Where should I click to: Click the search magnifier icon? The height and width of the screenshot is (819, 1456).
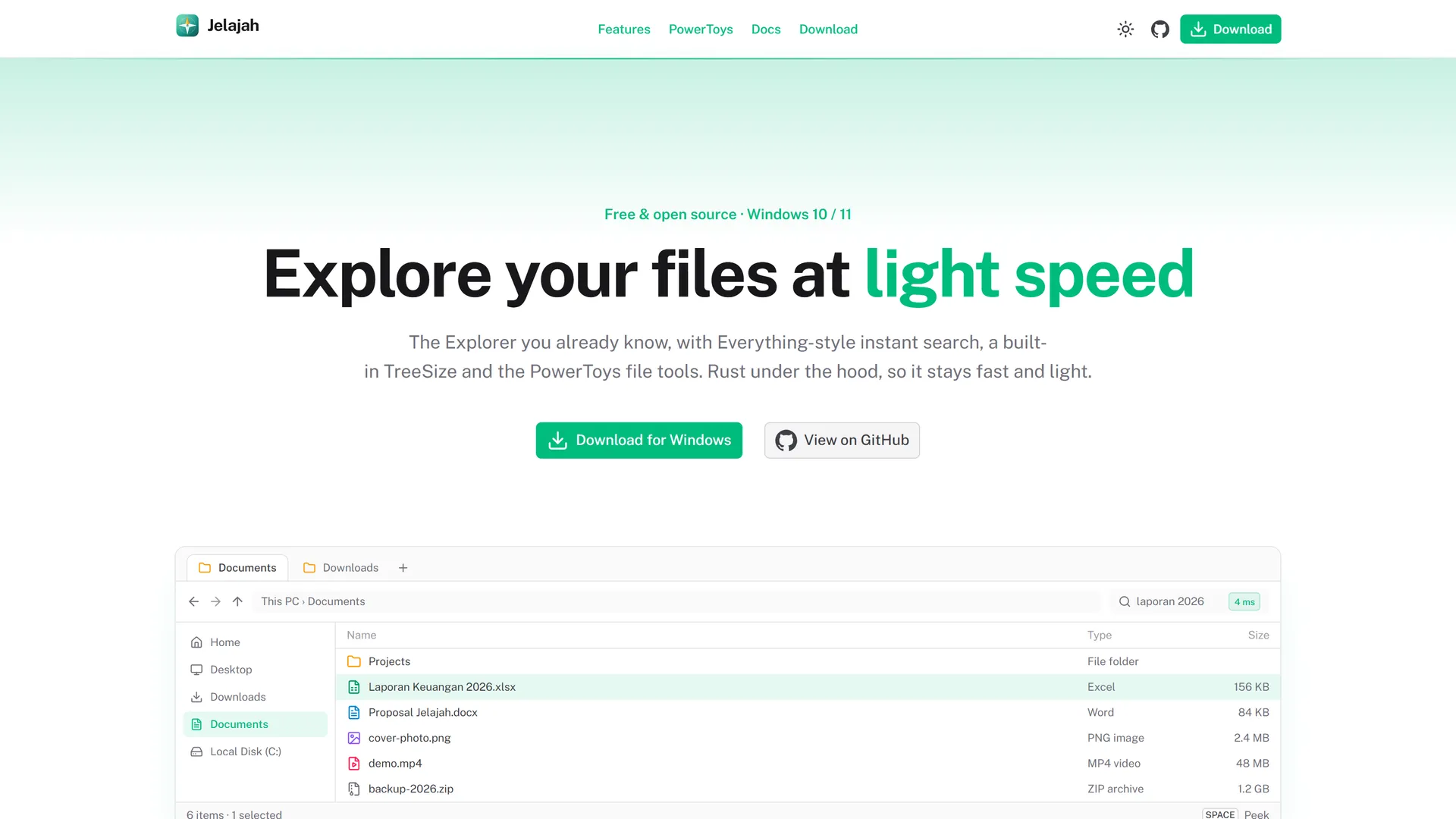1125,601
